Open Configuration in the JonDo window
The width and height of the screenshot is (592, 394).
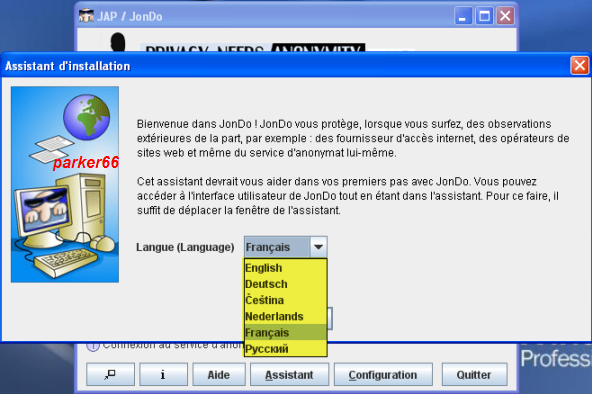pyautogui.click(x=383, y=375)
